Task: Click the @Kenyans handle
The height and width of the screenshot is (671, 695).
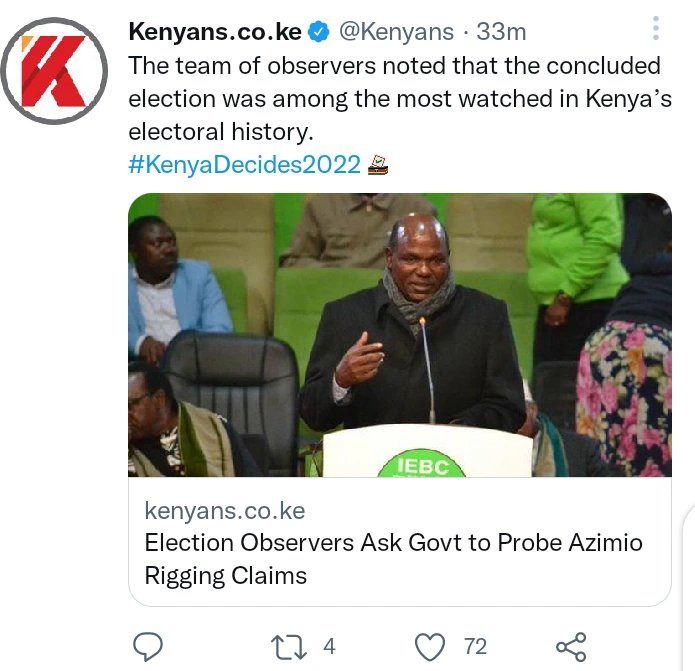Action: click(396, 32)
